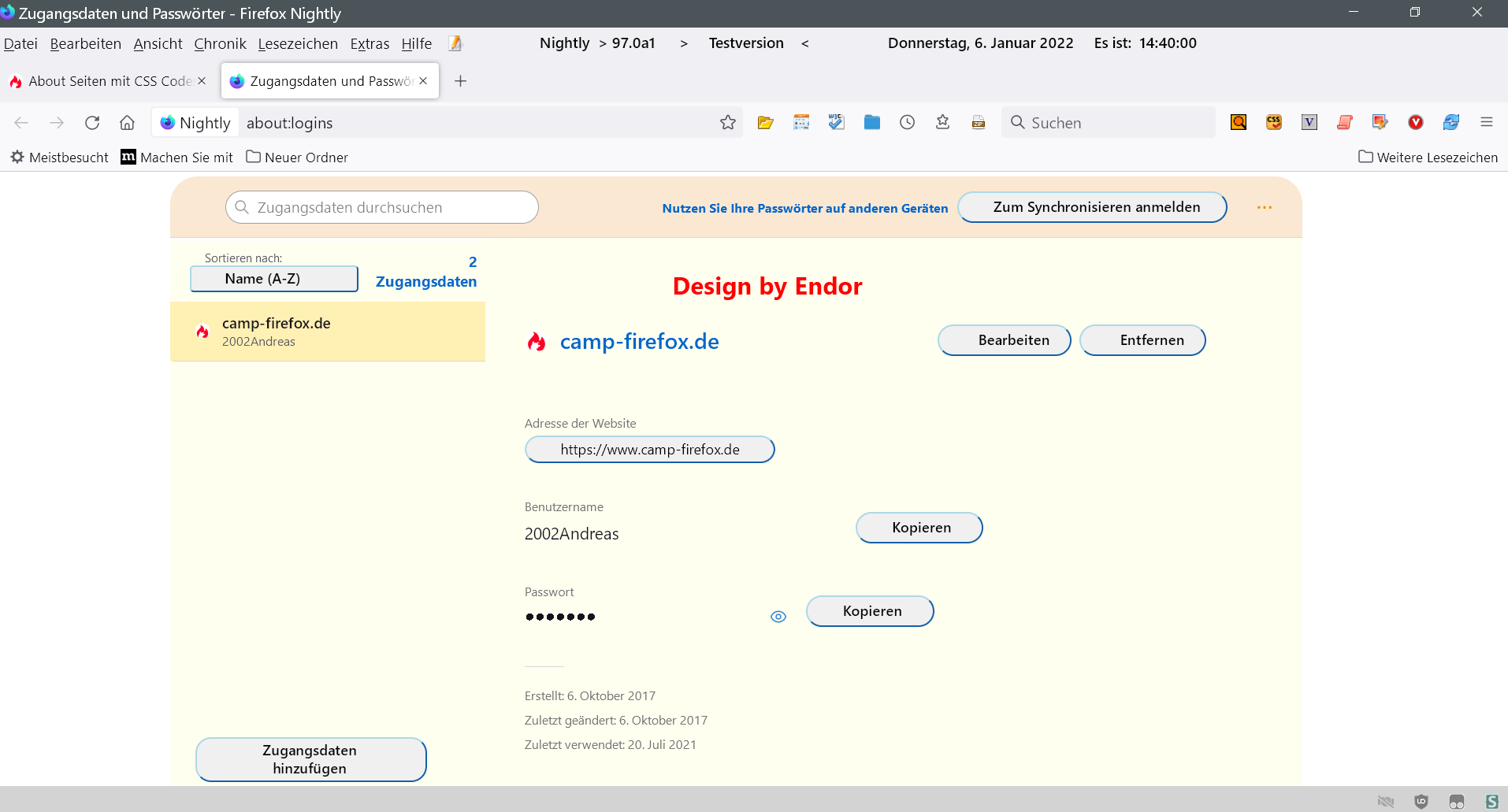The width and height of the screenshot is (1508, 812).
Task: Copy the username with Kopieren button
Action: (x=919, y=528)
